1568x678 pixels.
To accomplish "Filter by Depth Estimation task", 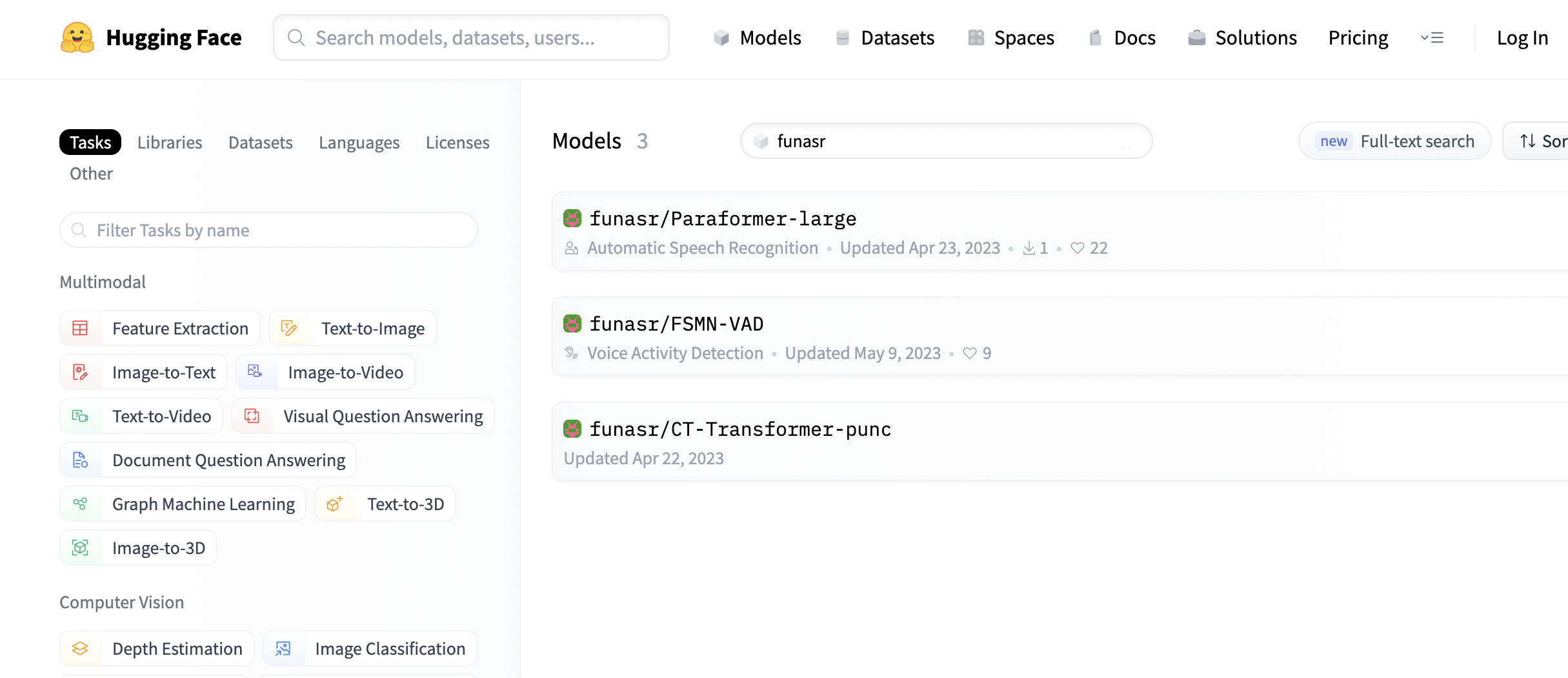I will (x=157, y=648).
